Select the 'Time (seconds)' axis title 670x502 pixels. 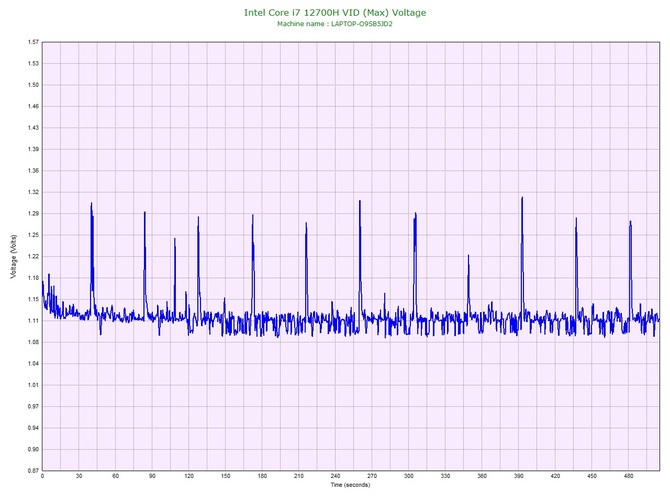(x=350, y=485)
